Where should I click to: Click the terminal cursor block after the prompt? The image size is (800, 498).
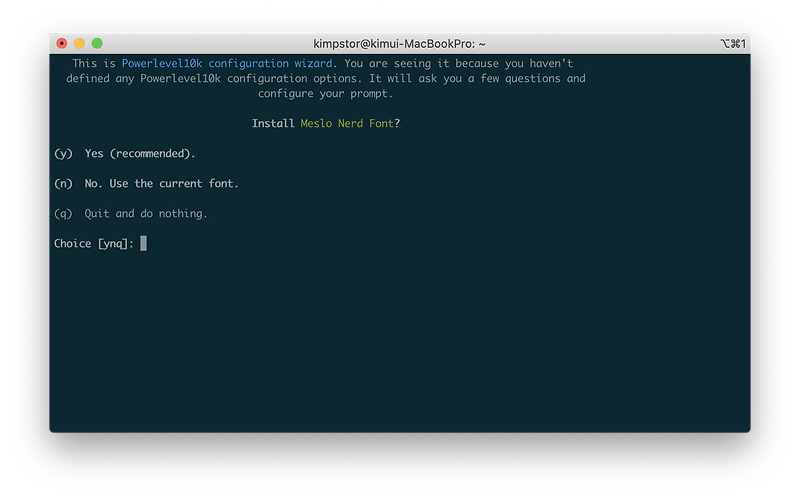click(x=143, y=243)
